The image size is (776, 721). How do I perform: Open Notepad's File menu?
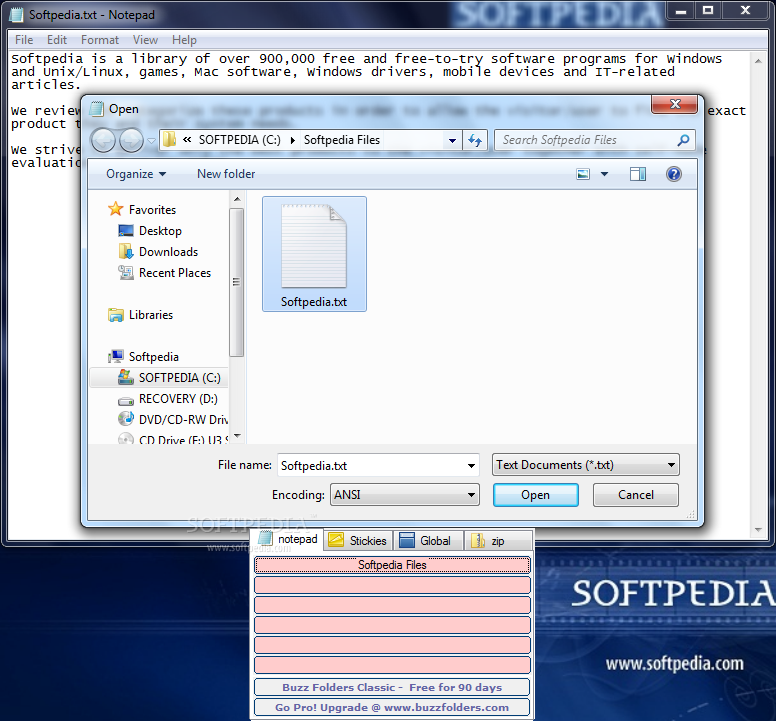click(x=24, y=40)
